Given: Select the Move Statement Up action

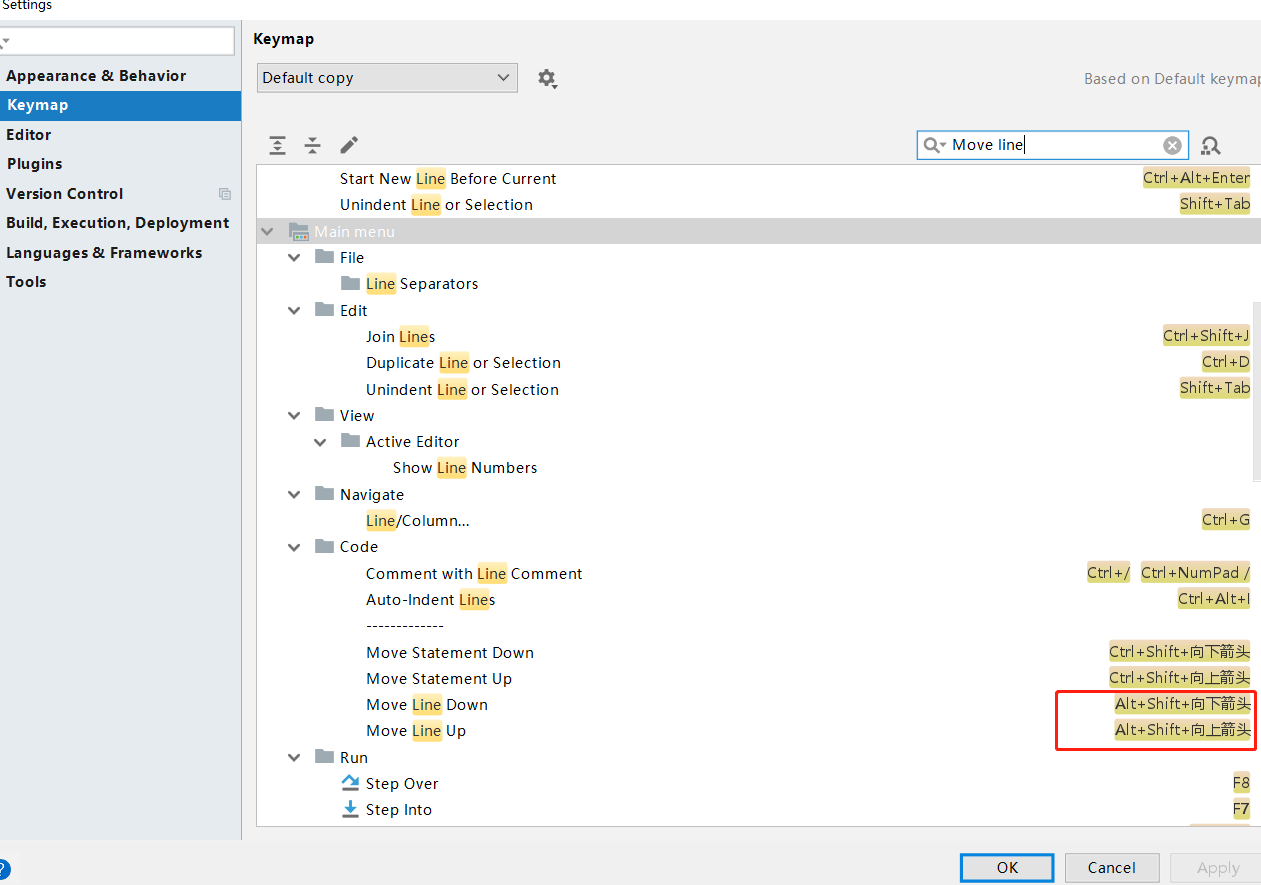Looking at the screenshot, I should point(439,679).
